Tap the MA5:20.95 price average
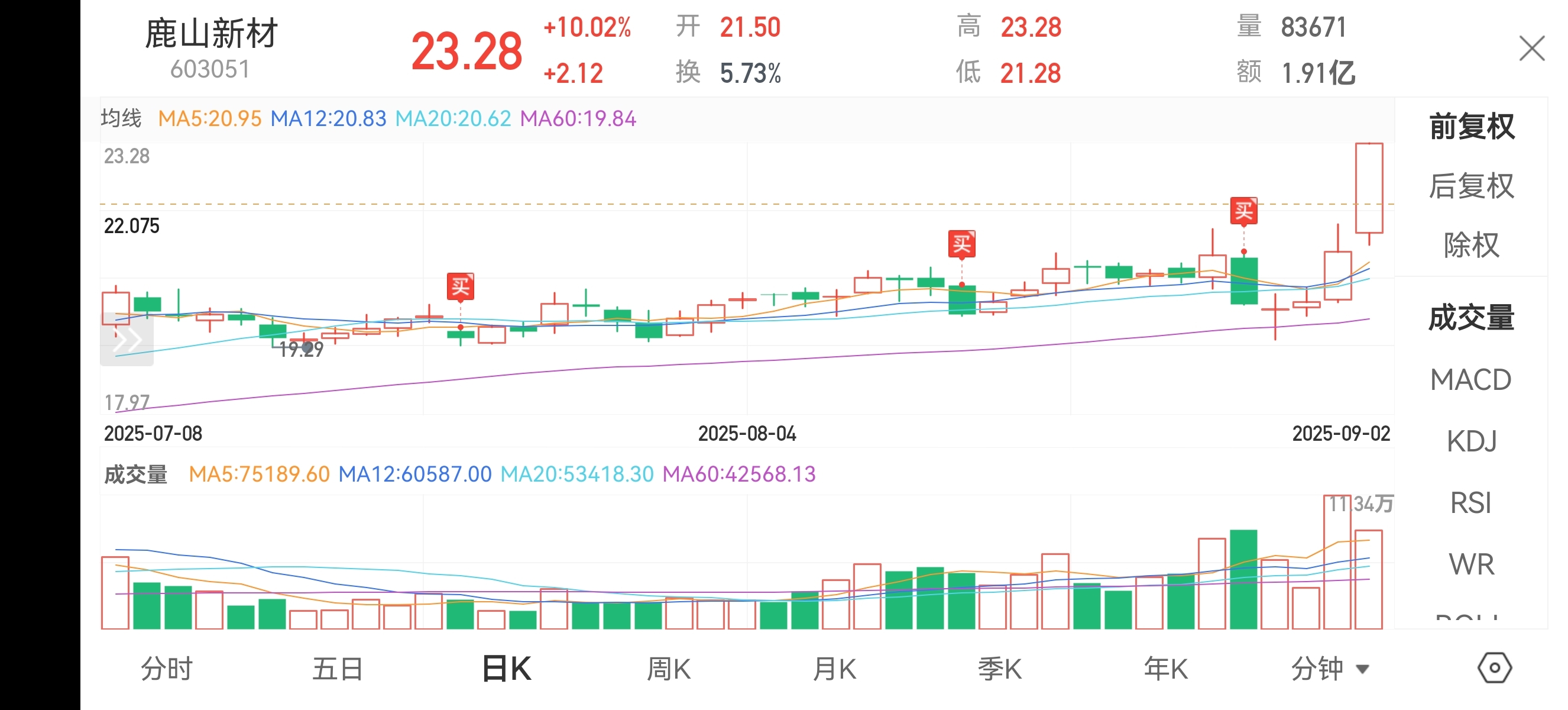 [210, 118]
